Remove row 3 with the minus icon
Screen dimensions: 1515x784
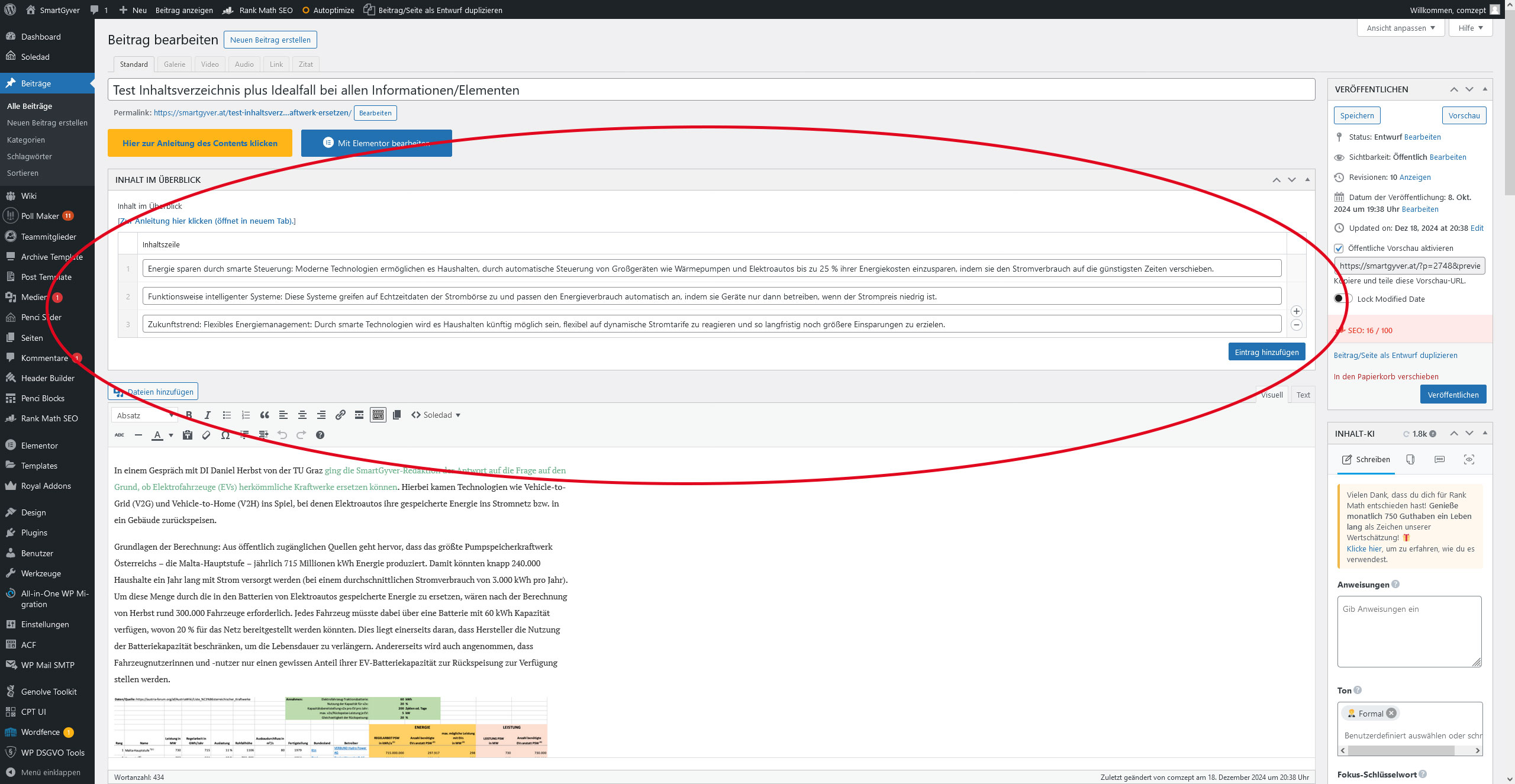pos(1296,325)
